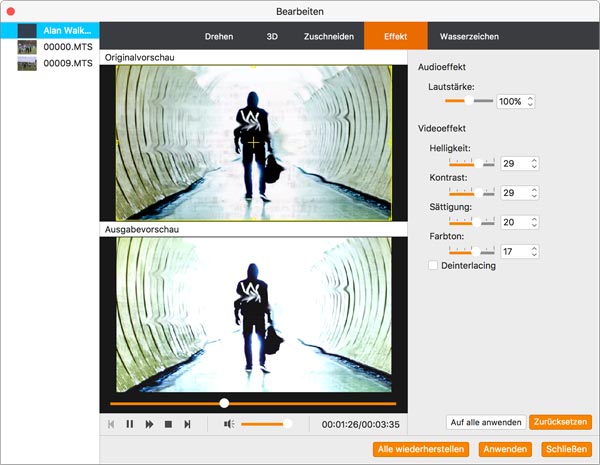The width and height of the screenshot is (600, 465).
Task: Click the Helligkeit stepper arrows
Action: tap(534, 163)
